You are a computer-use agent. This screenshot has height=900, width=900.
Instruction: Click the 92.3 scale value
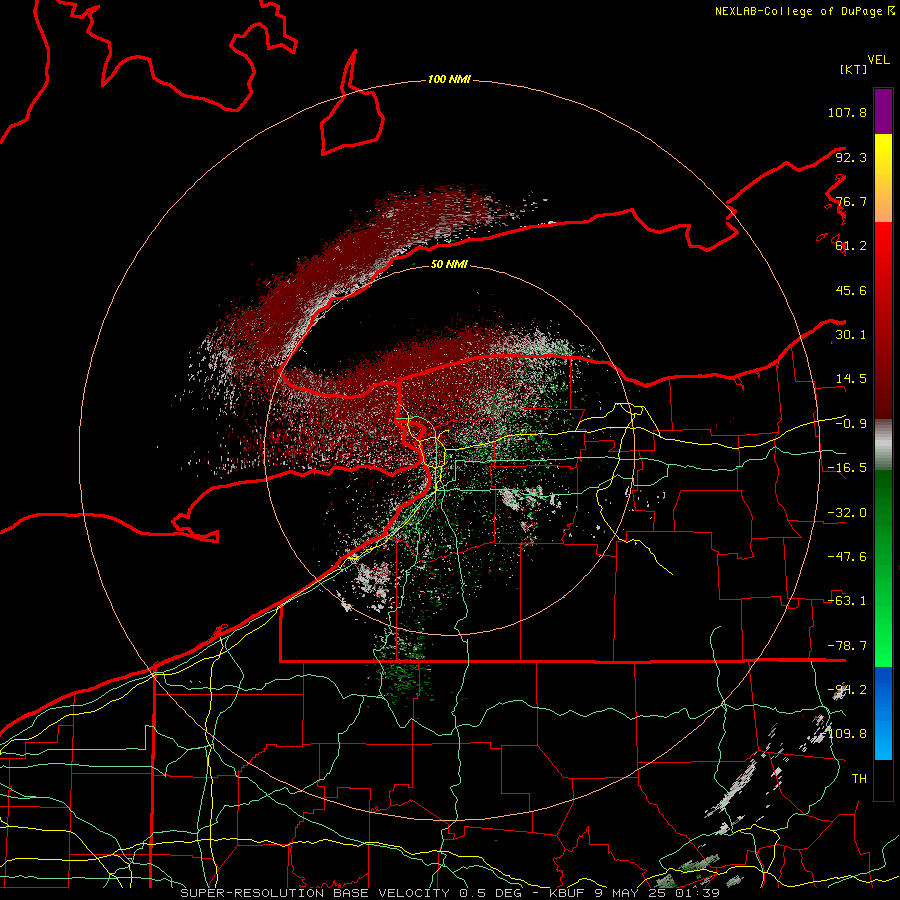[x=851, y=157]
